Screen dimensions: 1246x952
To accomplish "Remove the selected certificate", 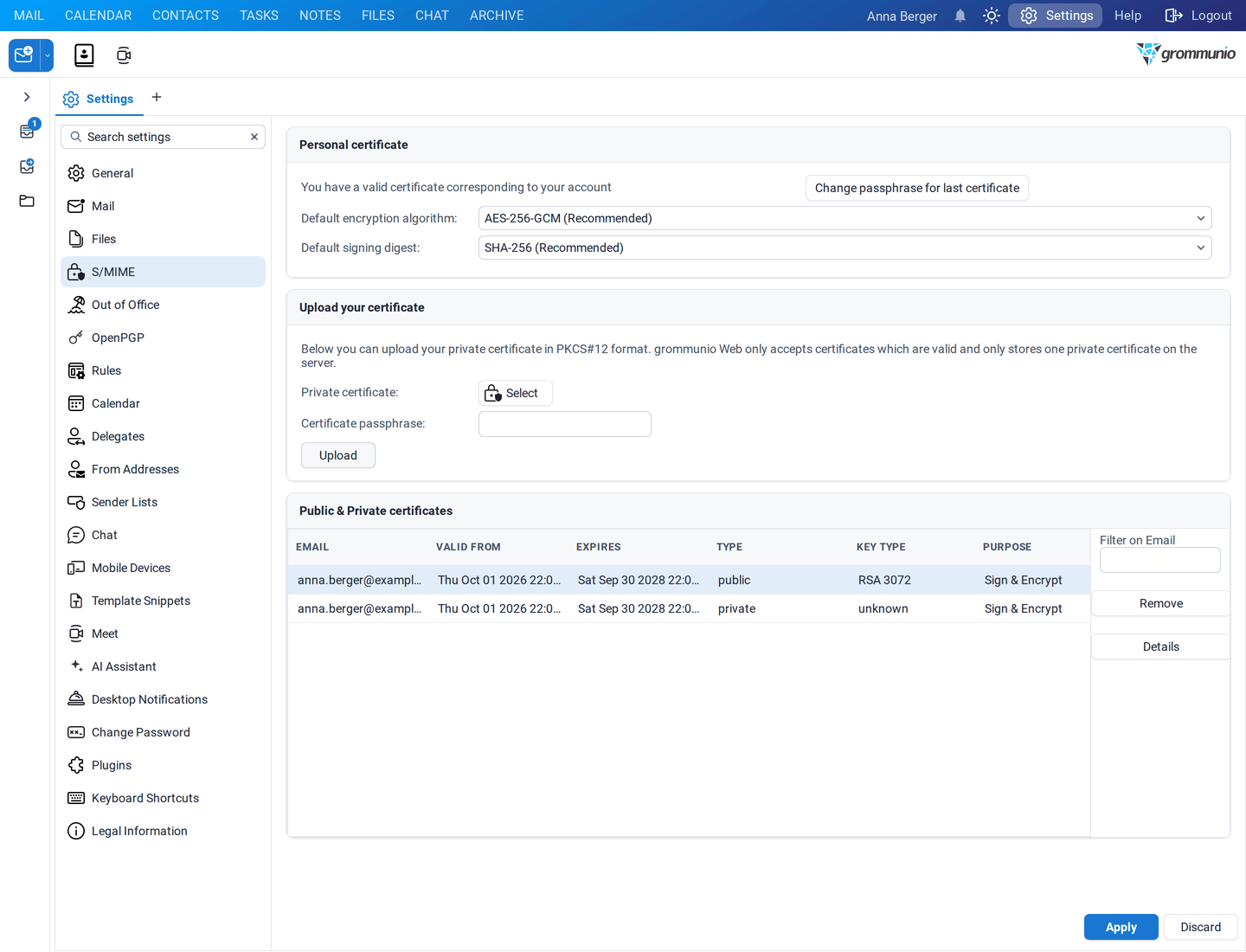I will [x=1160, y=603].
